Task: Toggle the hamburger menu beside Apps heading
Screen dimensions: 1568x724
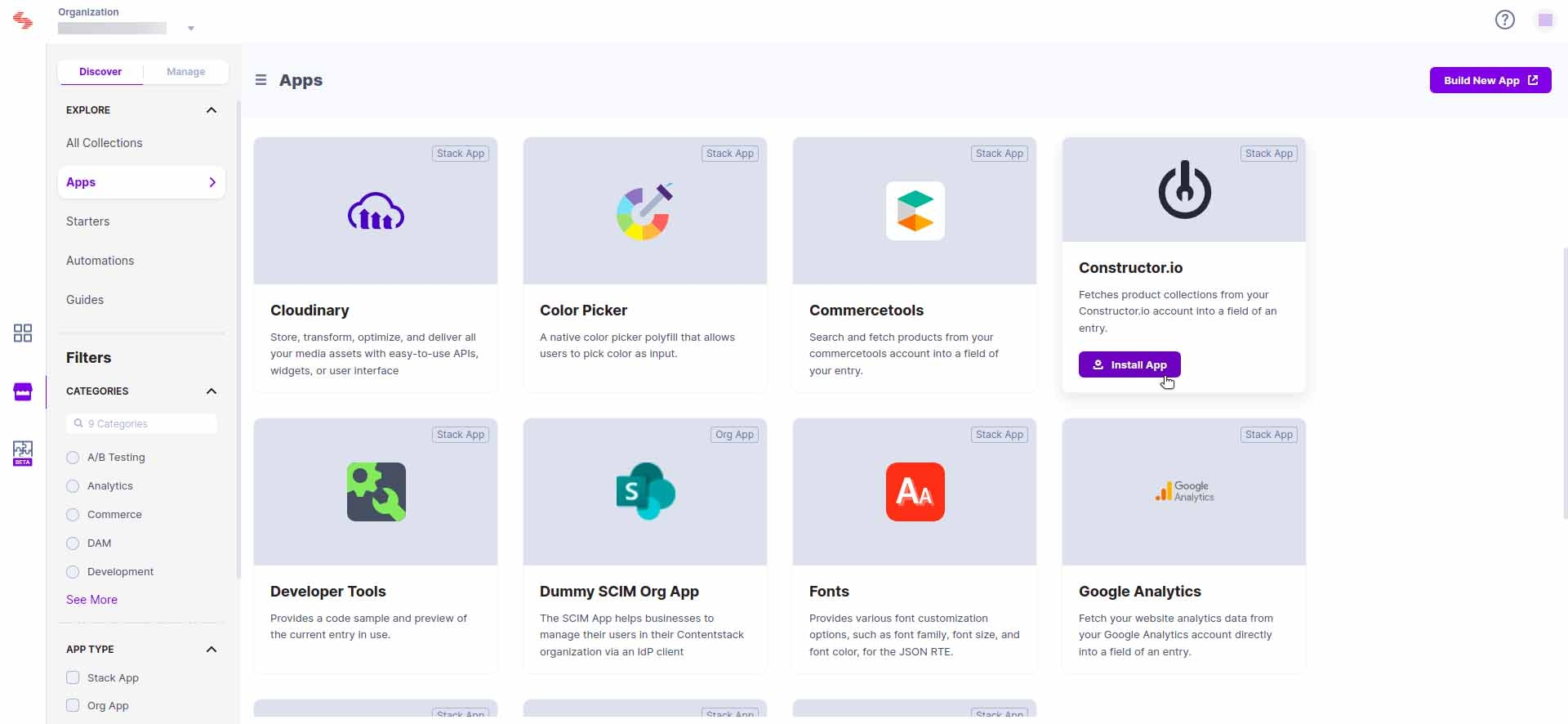Action: 261,80
